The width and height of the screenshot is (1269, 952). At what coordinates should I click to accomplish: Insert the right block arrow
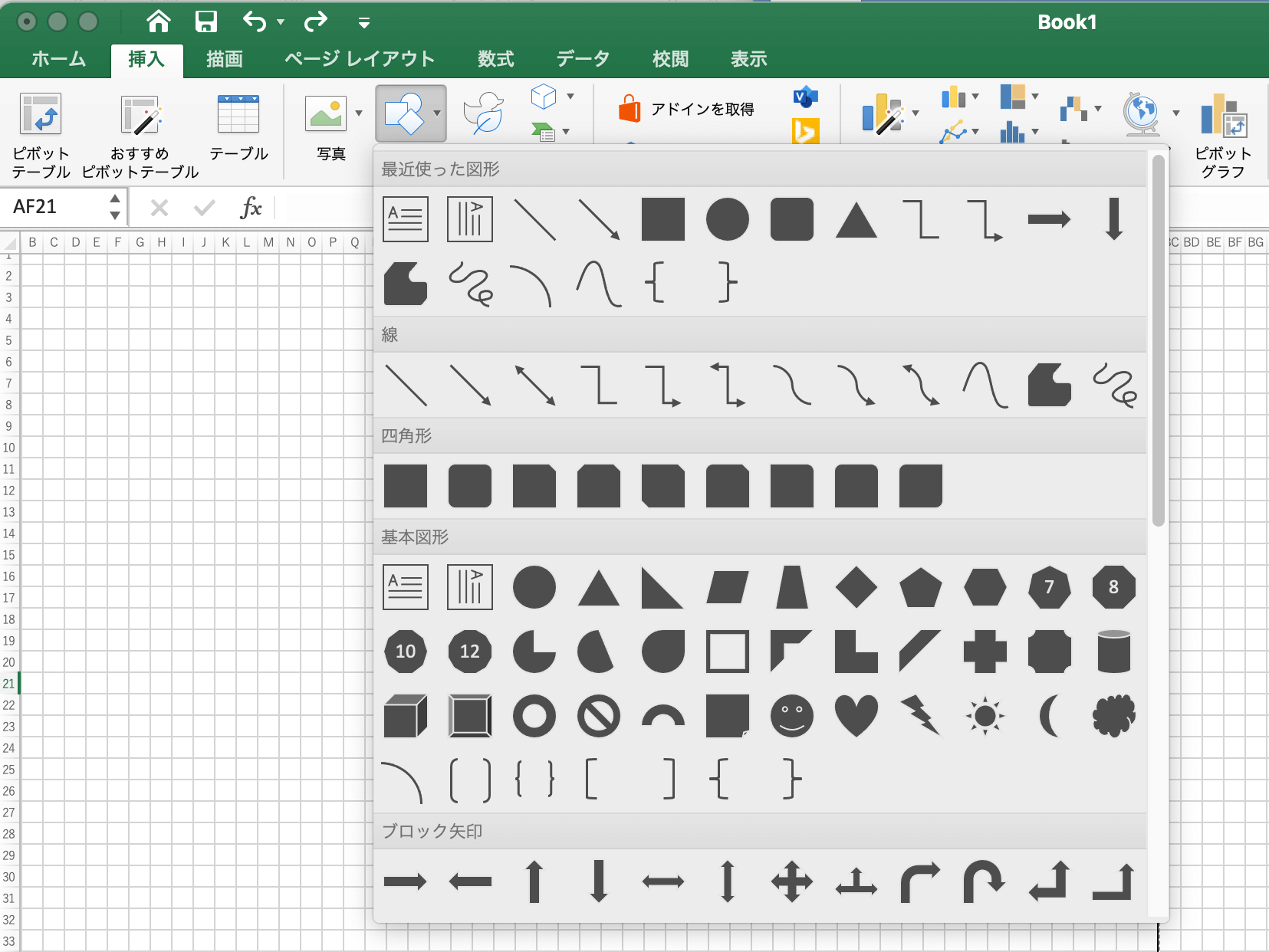point(406,881)
